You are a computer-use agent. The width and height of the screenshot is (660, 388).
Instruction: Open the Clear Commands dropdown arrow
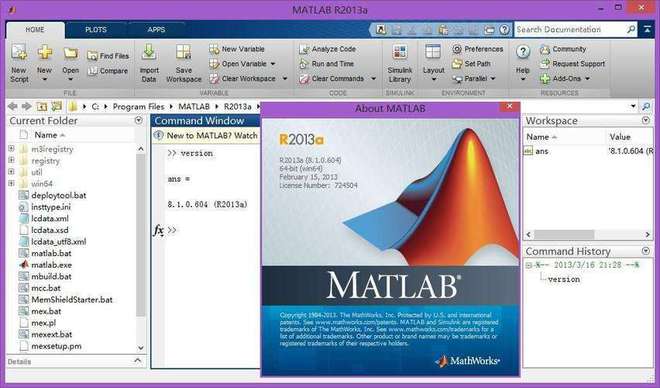[x=373, y=79]
